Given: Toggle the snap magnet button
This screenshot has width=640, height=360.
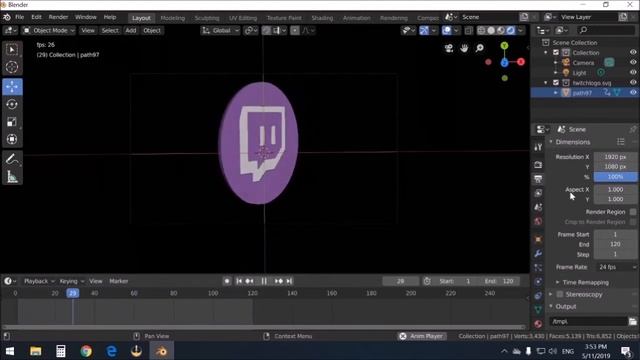Looking at the screenshot, I should [267, 31].
